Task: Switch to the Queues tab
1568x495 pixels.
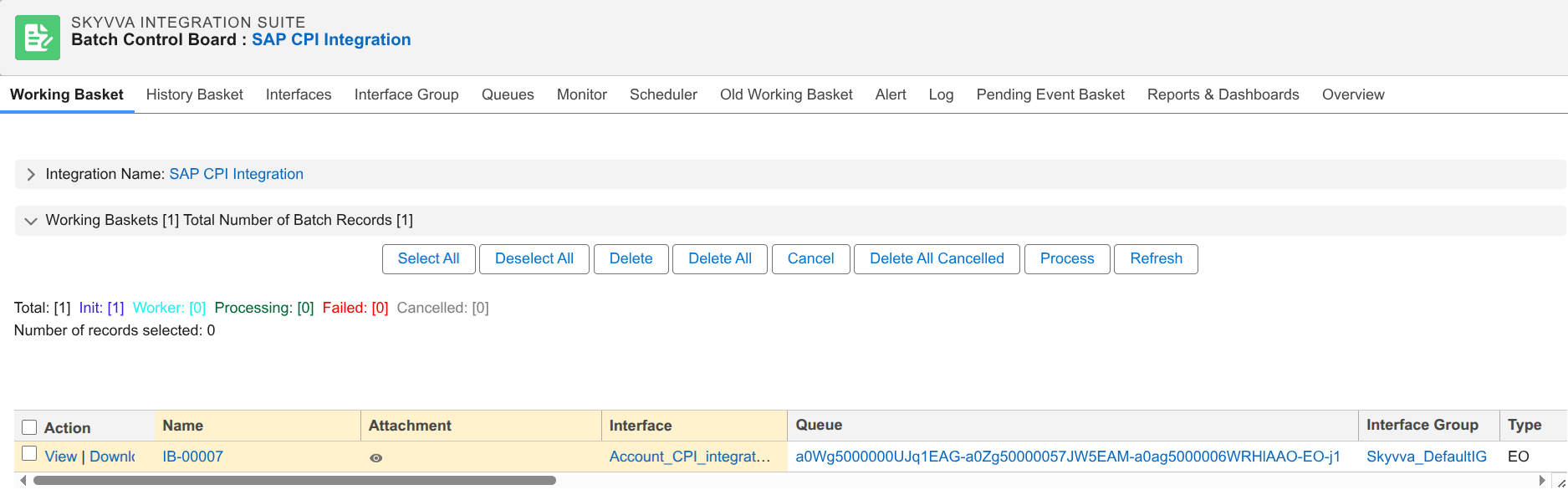Action: (x=508, y=94)
